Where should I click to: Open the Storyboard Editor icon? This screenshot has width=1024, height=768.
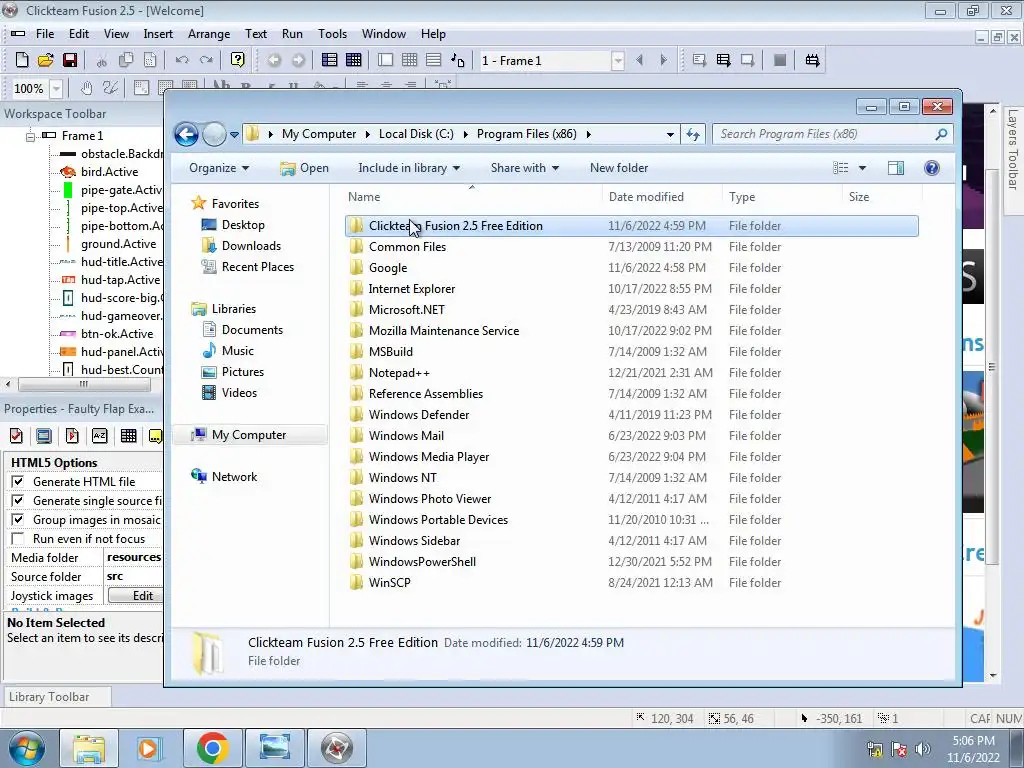pyautogui.click(x=329, y=60)
